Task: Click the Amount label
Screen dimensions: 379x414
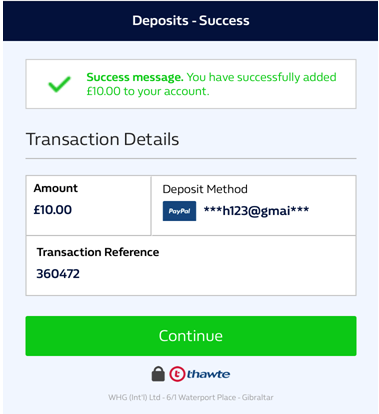Action: [56, 188]
